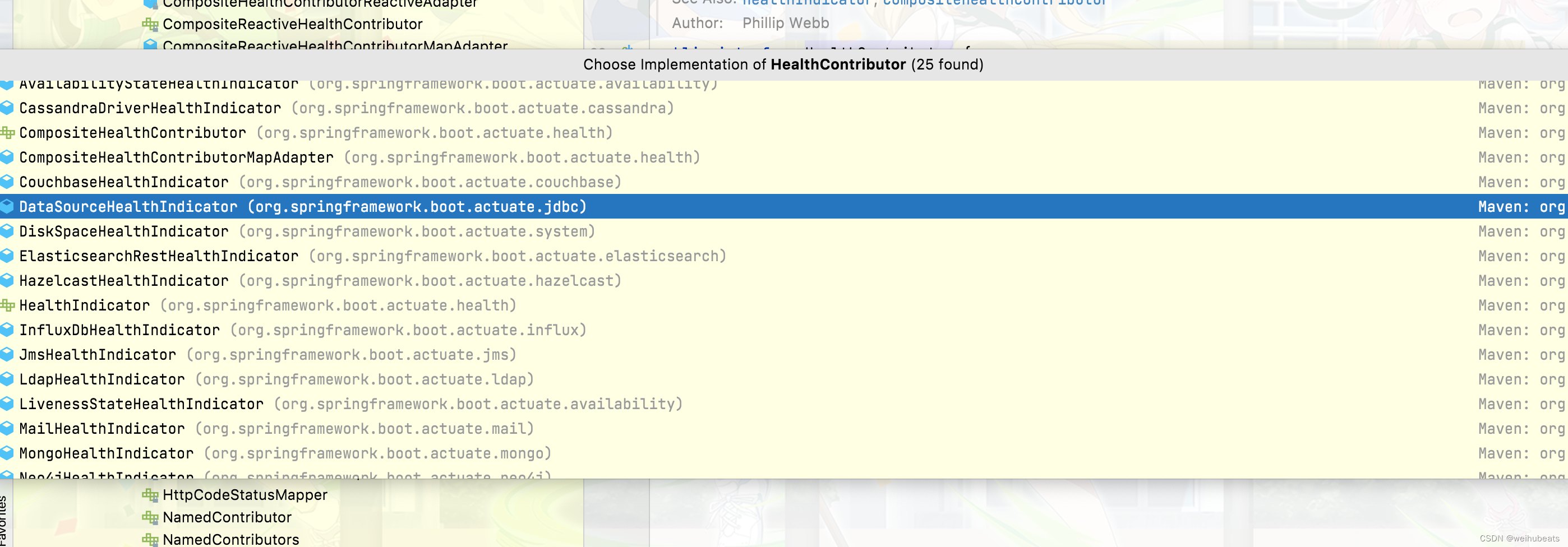Click the class icon beside CouchbaseHealthIndicator
The width and height of the screenshot is (1568, 547).
pyautogui.click(x=7, y=182)
